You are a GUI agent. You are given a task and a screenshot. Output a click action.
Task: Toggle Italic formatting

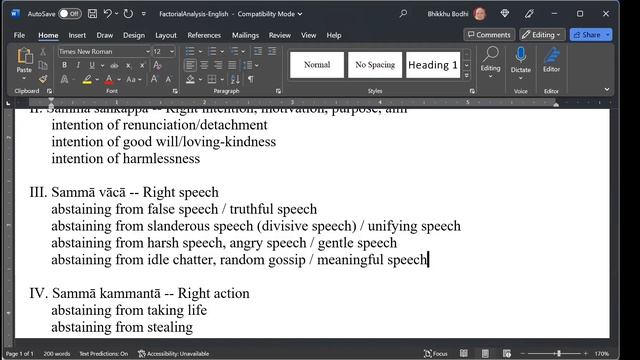78,65
